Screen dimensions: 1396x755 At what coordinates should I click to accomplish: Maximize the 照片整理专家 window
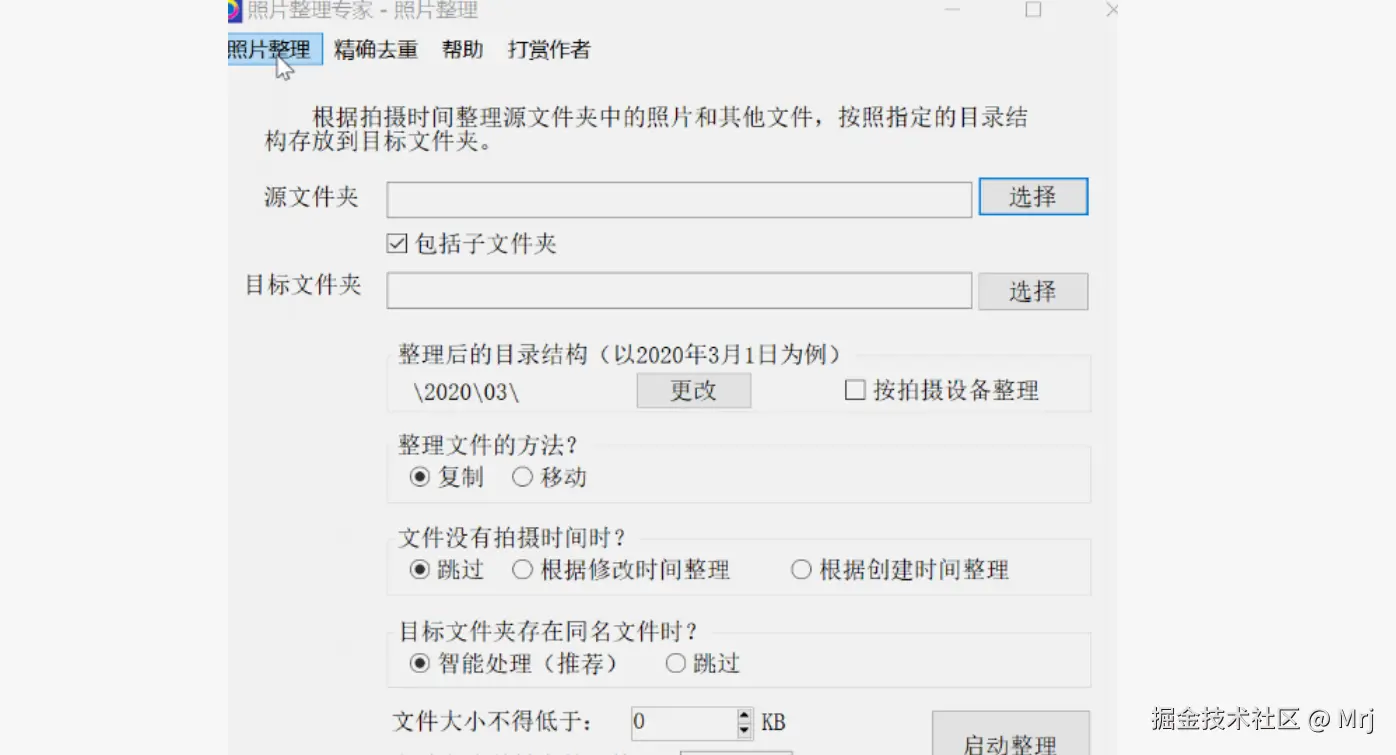[x=1033, y=10]
